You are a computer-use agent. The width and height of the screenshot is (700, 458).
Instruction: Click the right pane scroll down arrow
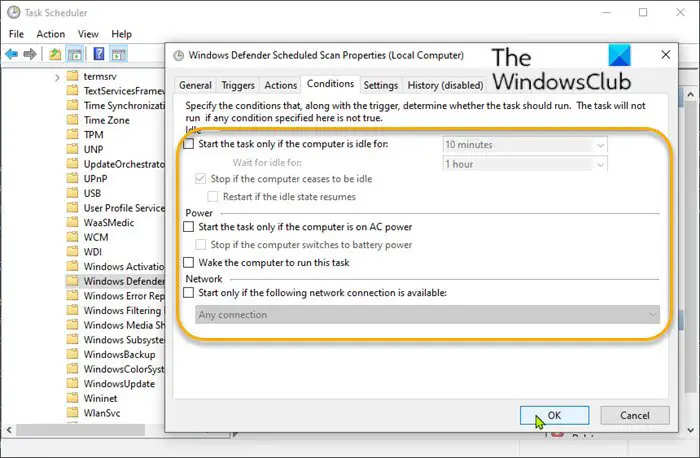point(690,430)
